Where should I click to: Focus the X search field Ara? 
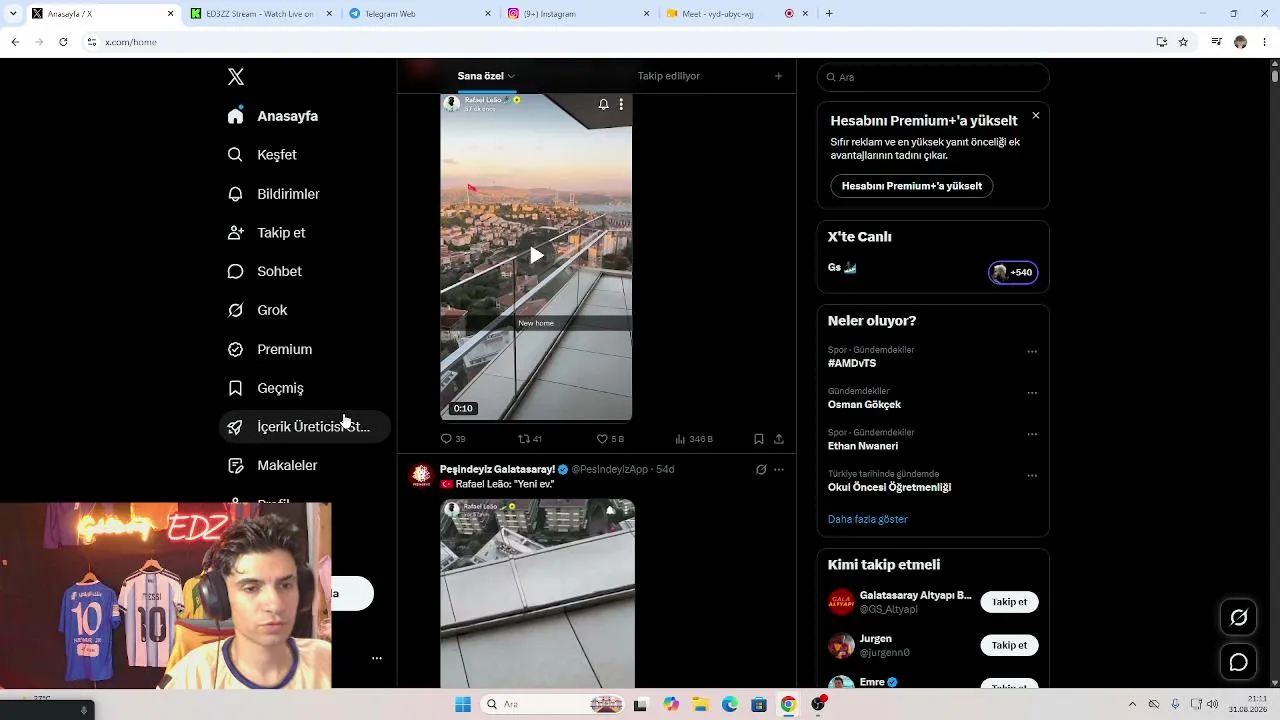point(933,77)
